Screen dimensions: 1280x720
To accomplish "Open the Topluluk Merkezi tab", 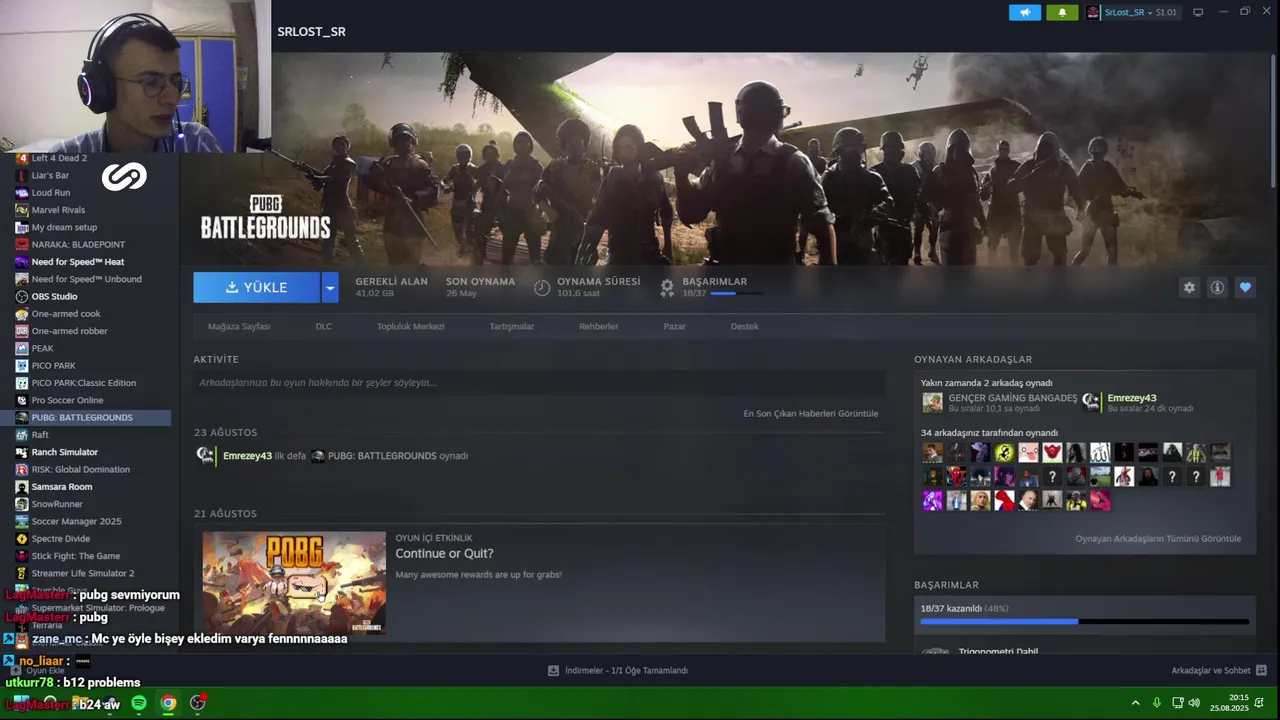I will 410,326.
